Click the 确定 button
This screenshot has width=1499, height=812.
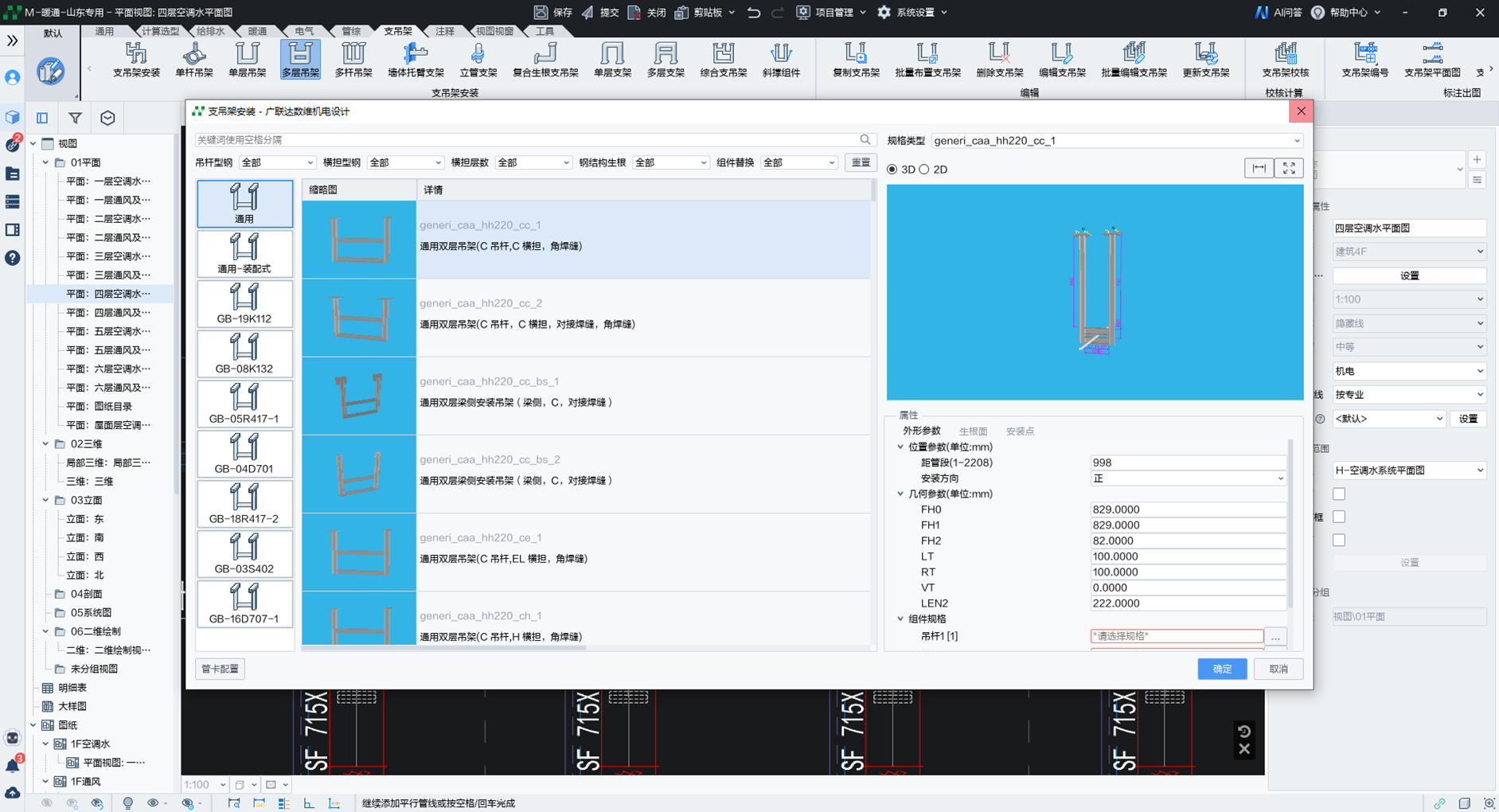(1222, 669)
